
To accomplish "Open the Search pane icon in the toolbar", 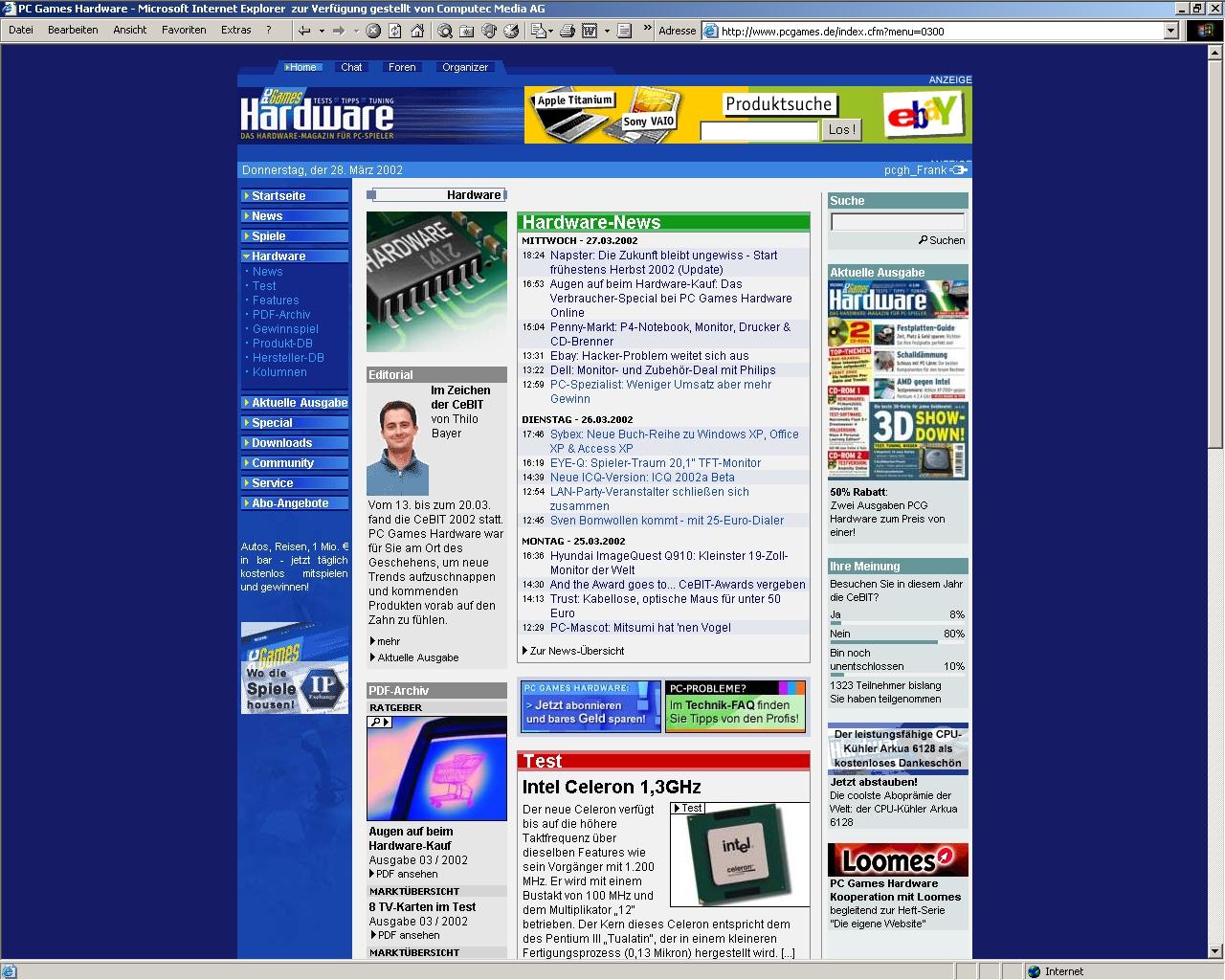I will coord(445,31).
